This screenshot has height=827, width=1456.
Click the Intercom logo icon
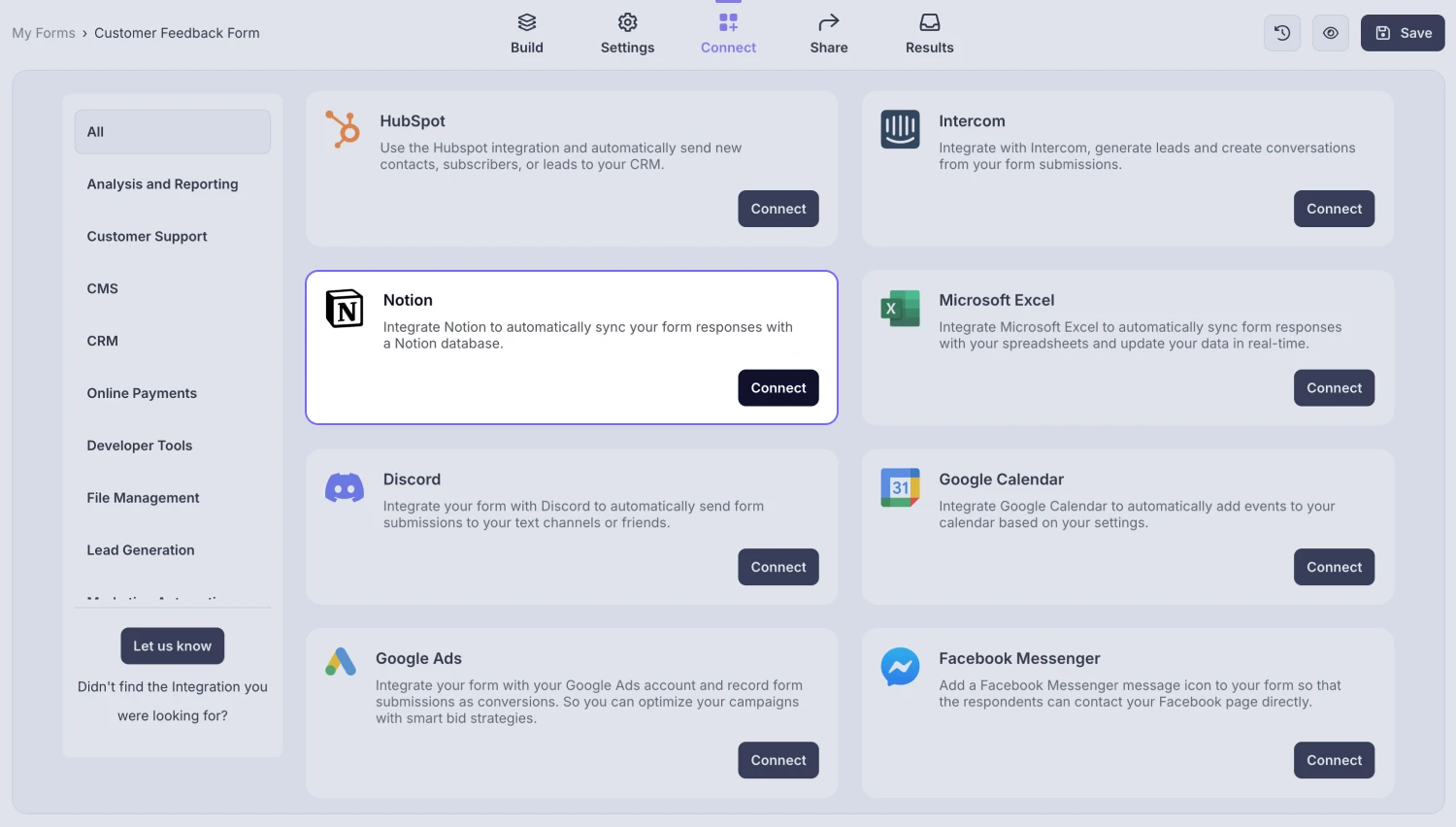[900, 128]
